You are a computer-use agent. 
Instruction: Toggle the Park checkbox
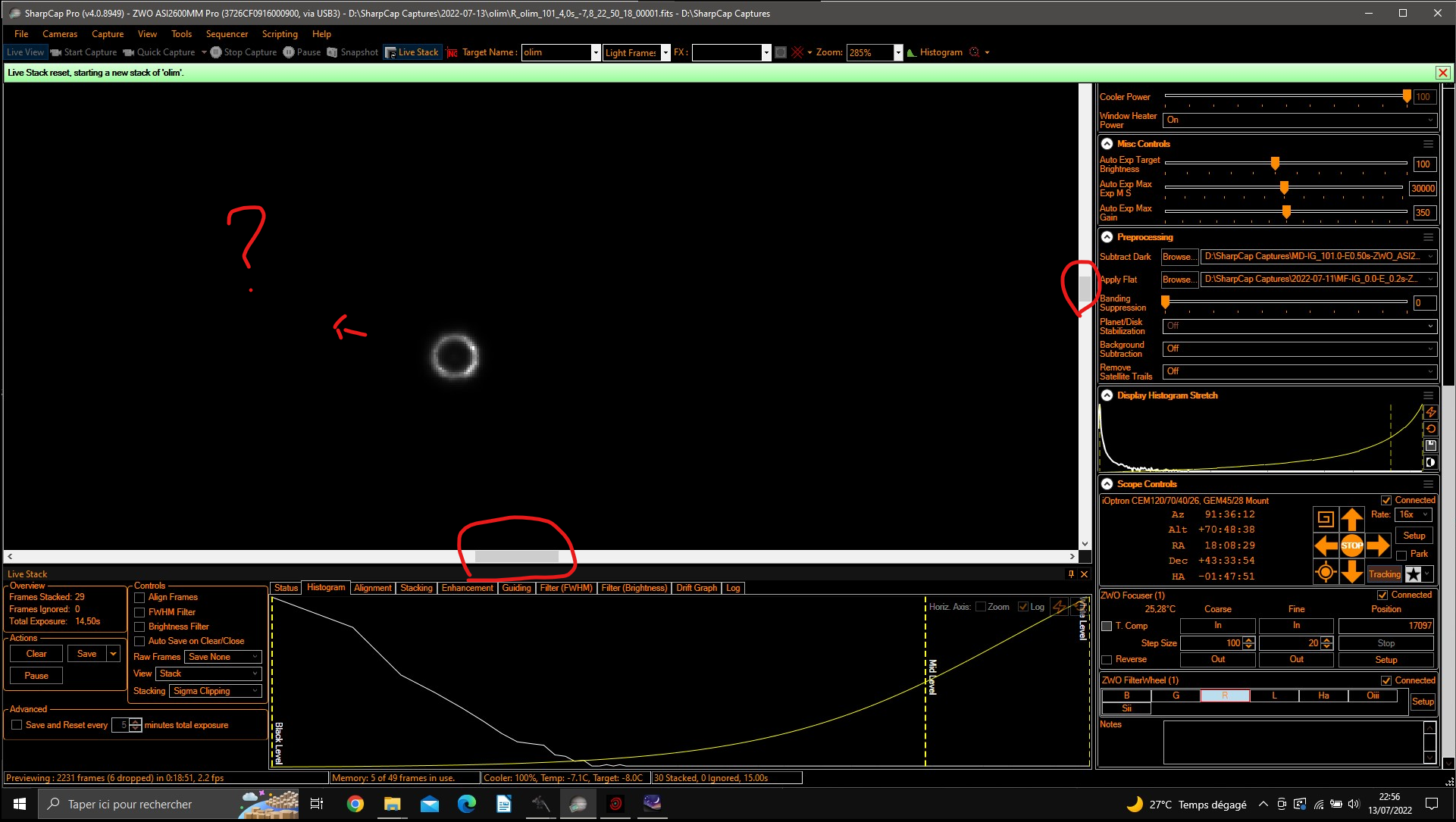point(1401,555)
